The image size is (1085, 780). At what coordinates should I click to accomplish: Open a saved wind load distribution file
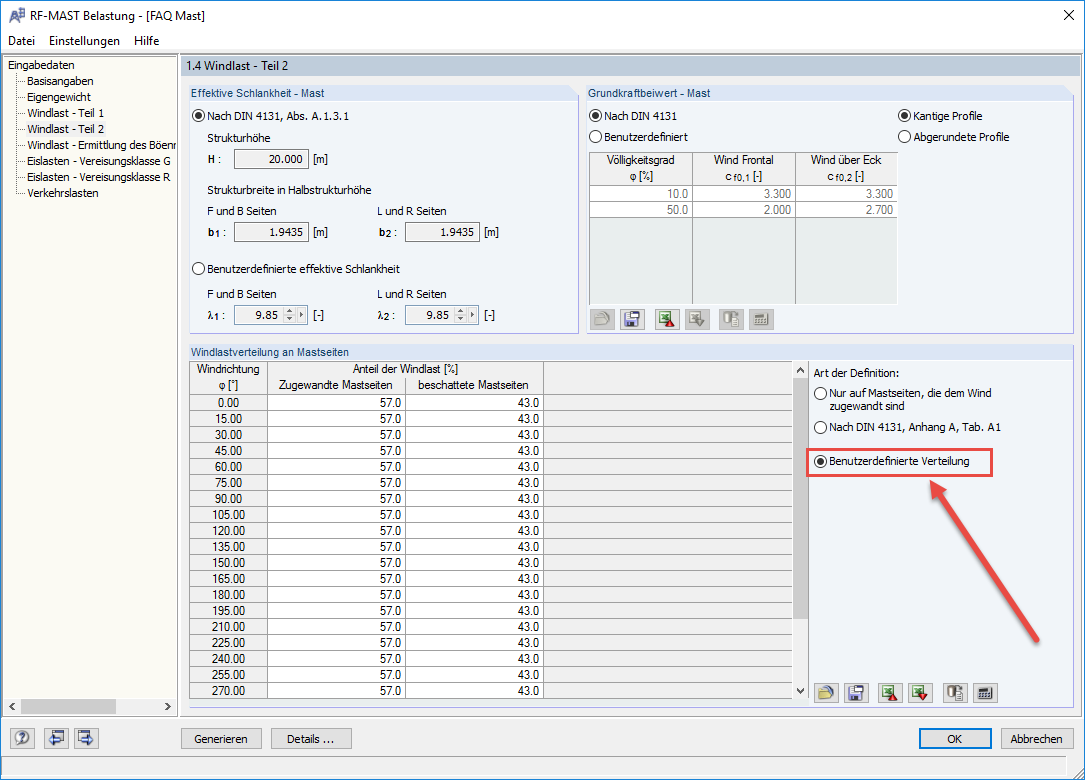pyautogui.click(x=826, y=692)
